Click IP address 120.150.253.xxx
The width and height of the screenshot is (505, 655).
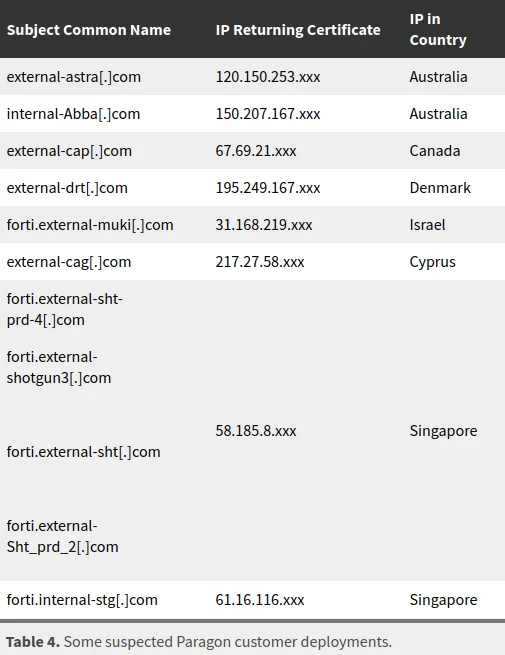[268, 77]
